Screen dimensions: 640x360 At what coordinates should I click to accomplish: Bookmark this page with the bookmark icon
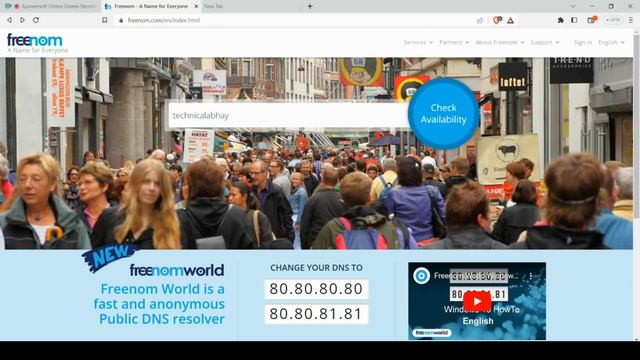104,20
